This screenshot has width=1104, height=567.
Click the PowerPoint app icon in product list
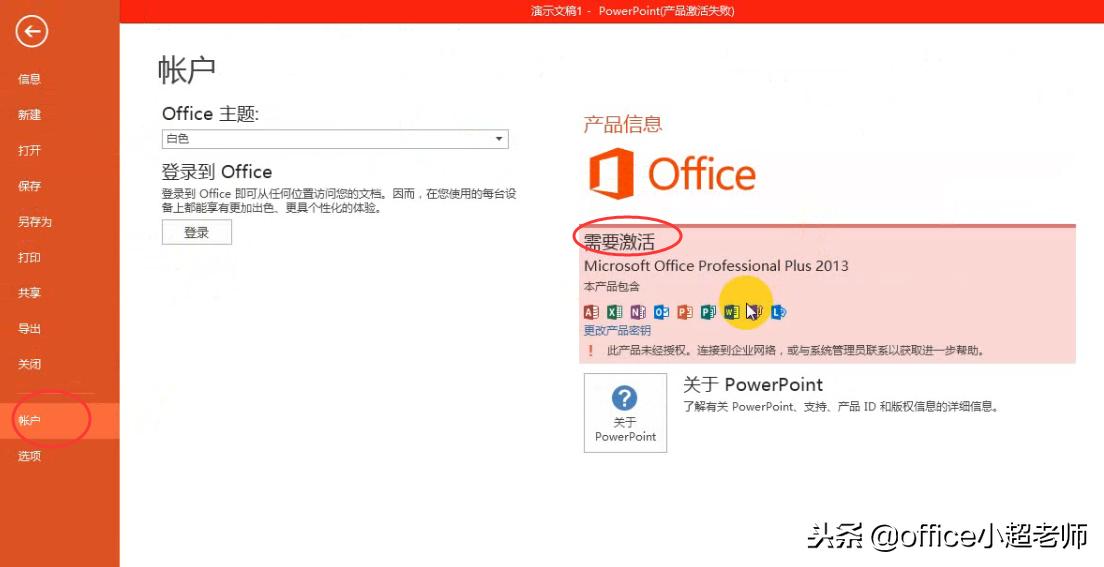coord(684,311)
